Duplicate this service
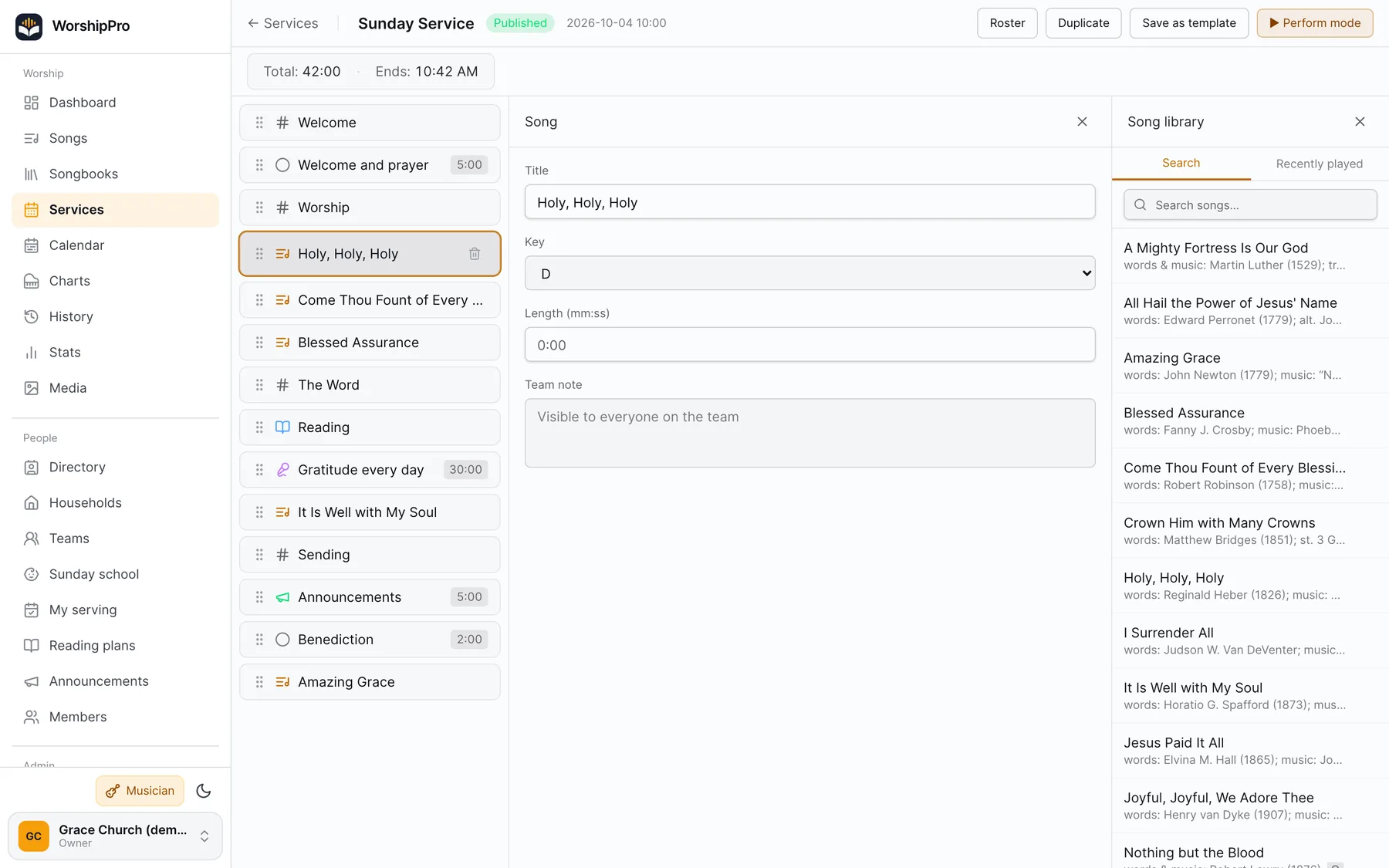 pos(1083,23)
